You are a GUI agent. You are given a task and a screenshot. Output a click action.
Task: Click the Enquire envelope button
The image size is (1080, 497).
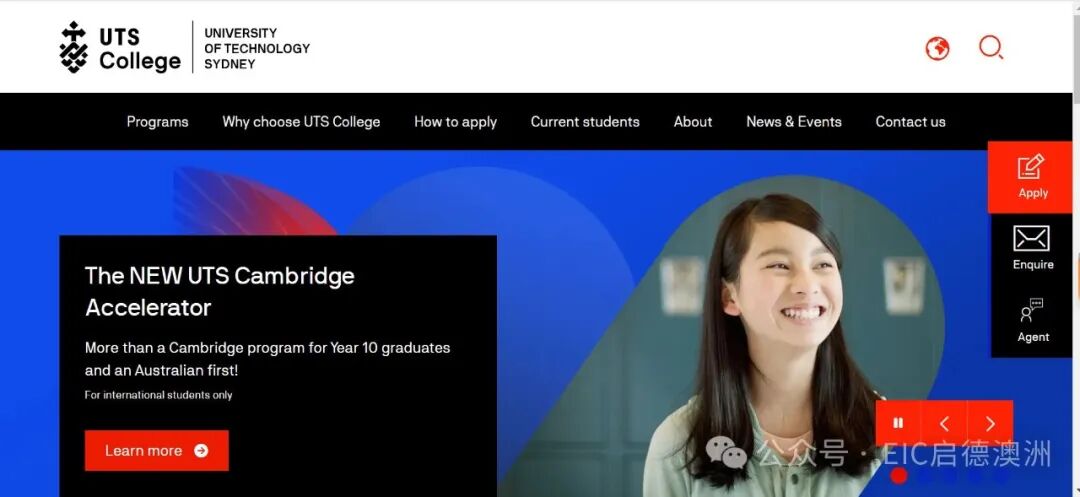1032,248
